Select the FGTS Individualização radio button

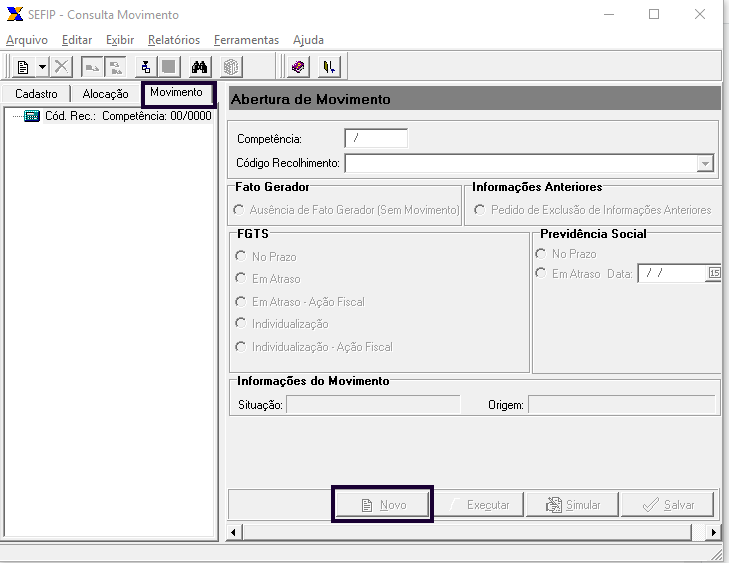282,324
